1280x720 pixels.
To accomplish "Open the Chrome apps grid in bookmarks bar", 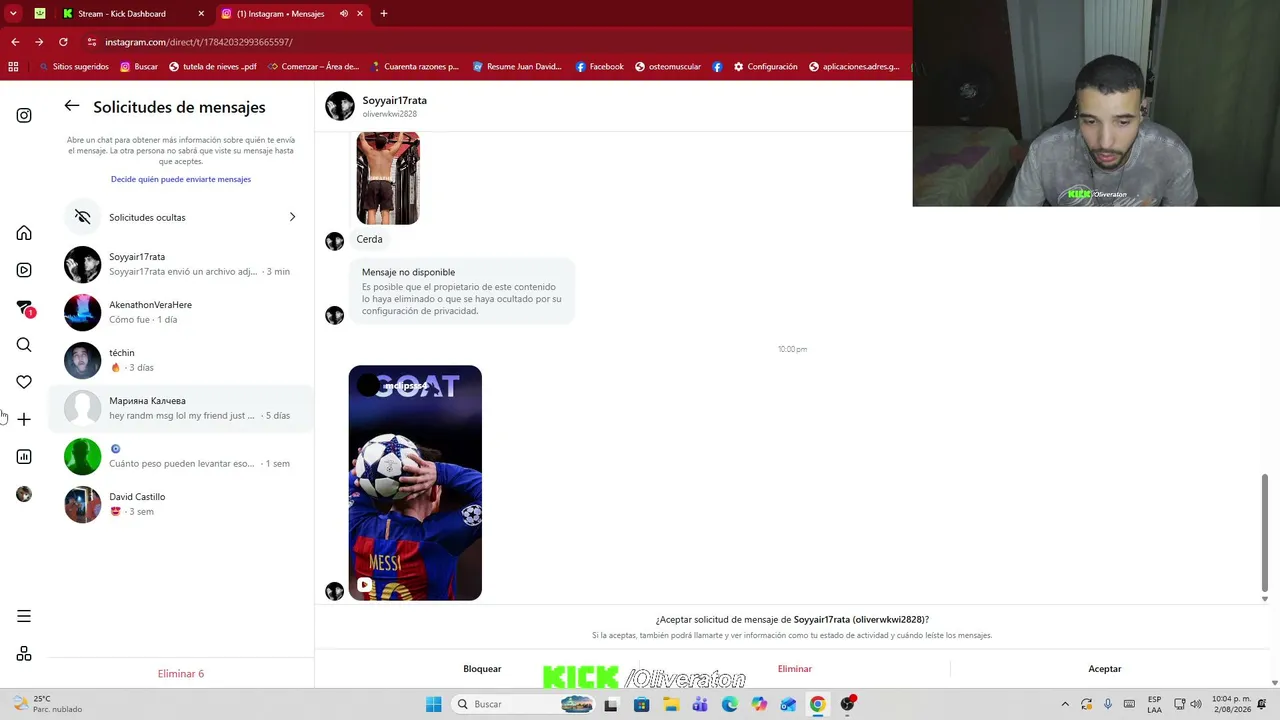I will (x=13, y=67).
